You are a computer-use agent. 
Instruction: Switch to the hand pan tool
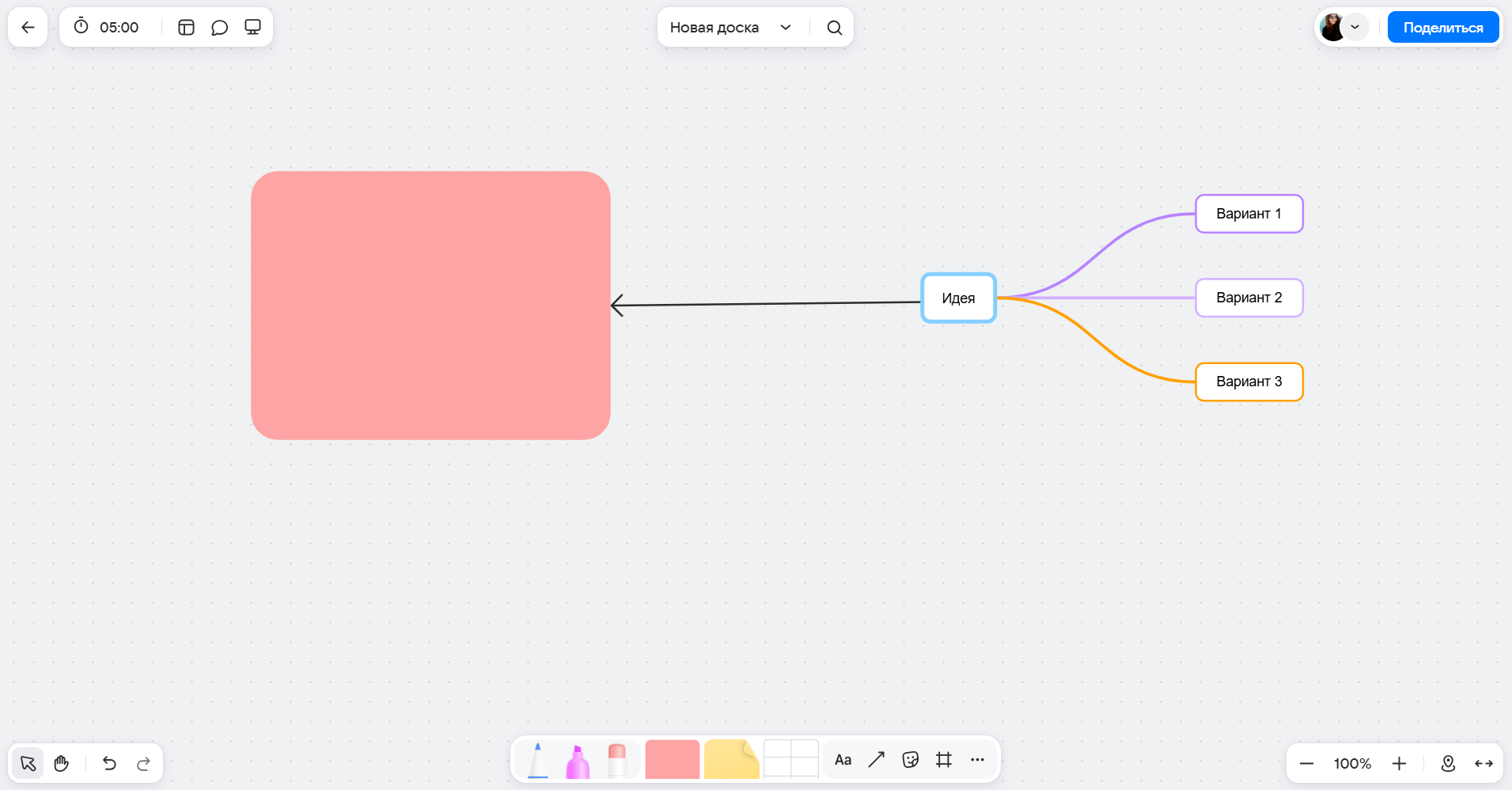click(62, 763)
